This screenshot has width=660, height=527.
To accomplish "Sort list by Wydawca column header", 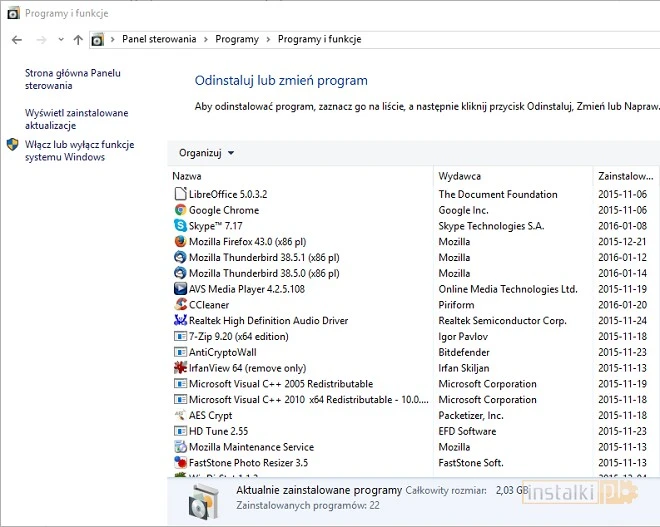I will (x=510, y=176).
